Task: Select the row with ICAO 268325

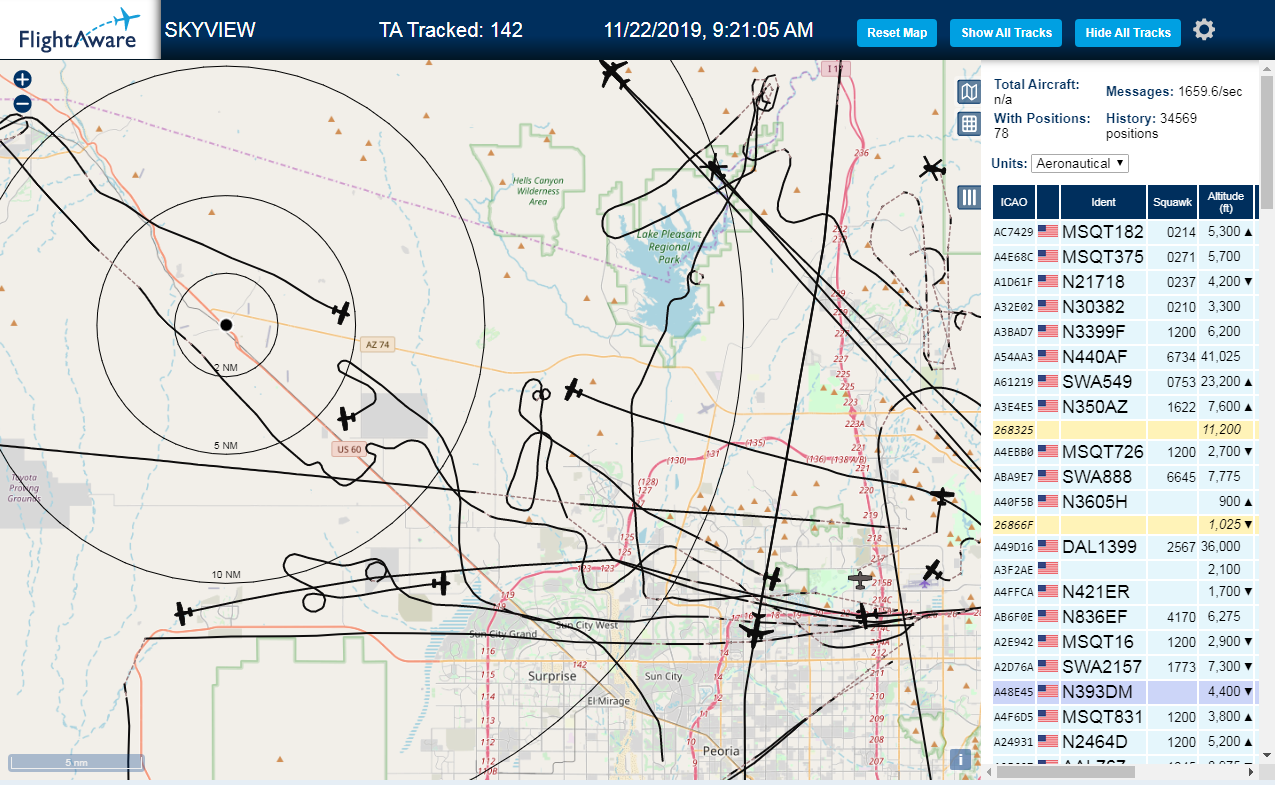Action: [x=1125, y=429]
